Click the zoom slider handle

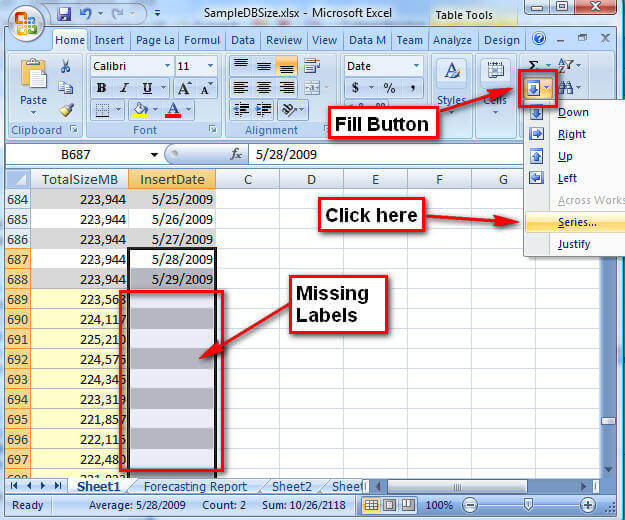pos(528,505)
